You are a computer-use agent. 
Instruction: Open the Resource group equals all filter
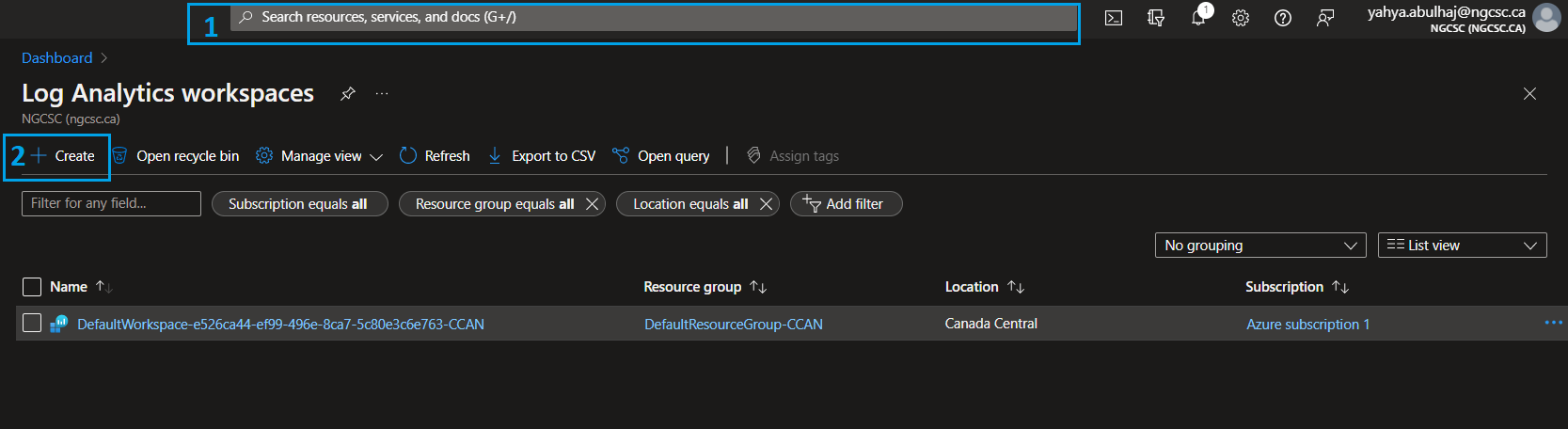tap(494, 204)
